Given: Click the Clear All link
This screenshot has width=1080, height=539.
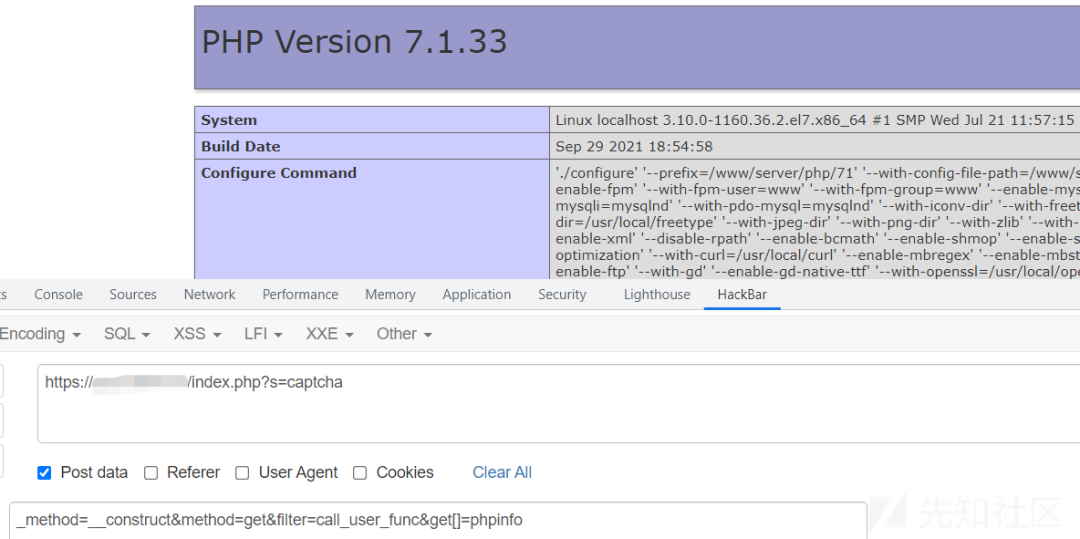Looking at the screenshot, I should (502, 473).
